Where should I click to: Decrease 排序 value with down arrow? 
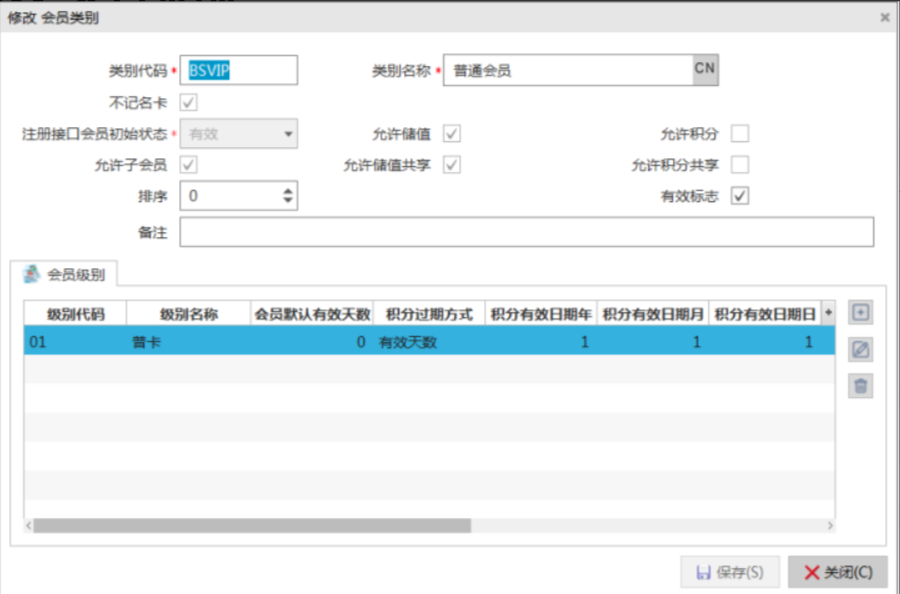click(x=289, y=202)
